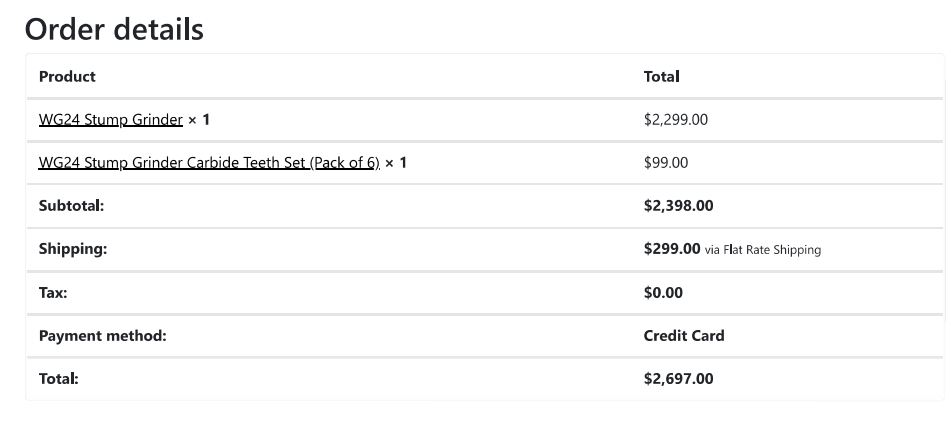Image resolution: width=951 pixels, height=434 pixels.
Task: Click the Tax row label
Action: [53, 293]
